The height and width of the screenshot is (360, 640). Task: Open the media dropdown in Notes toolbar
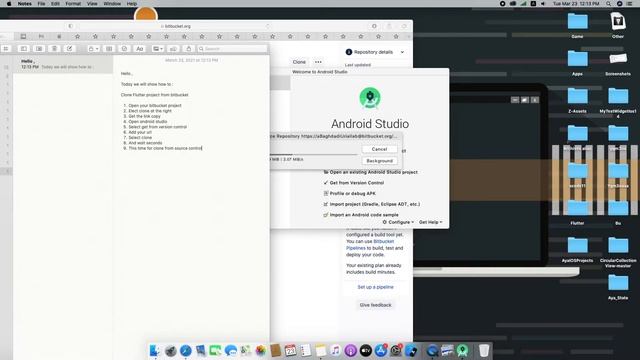click(x=158, y=49)
